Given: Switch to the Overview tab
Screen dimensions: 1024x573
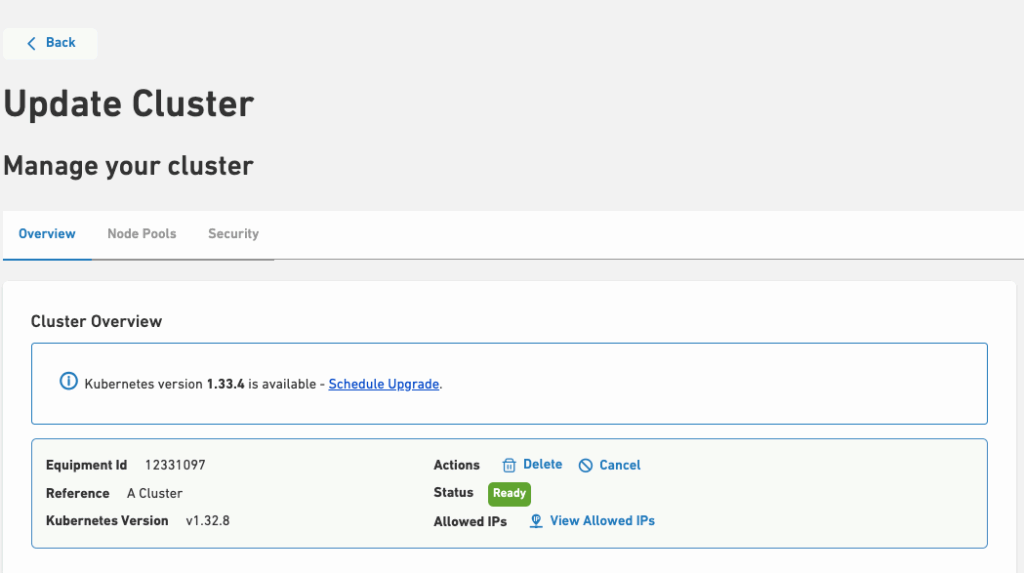Looking at the screenshot, I should [47, 234].
